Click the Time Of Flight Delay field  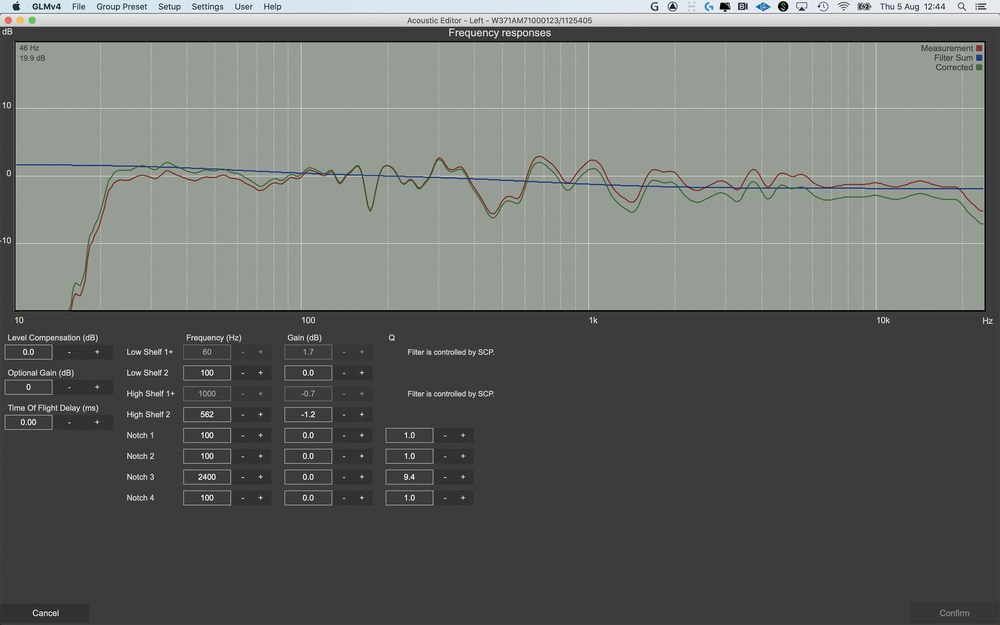(29, 422)
